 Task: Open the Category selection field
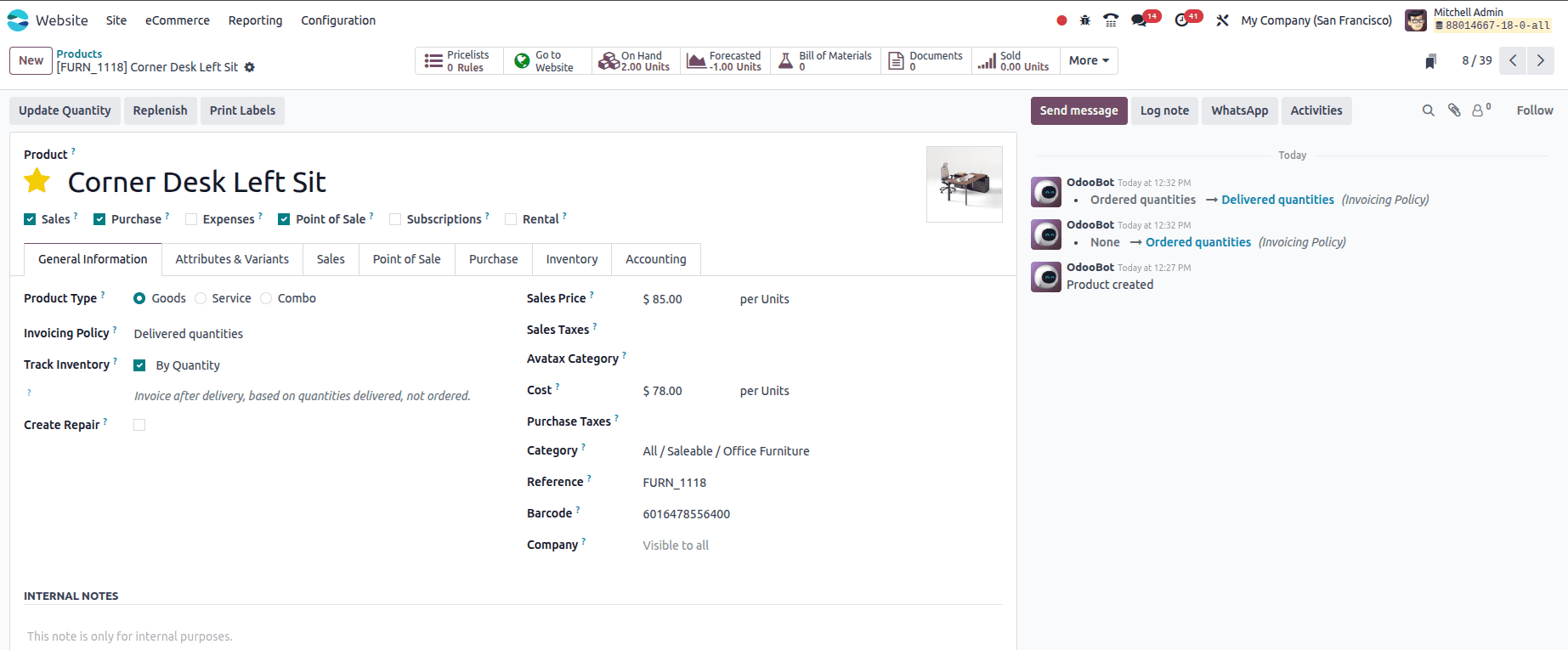pos(821,451)
